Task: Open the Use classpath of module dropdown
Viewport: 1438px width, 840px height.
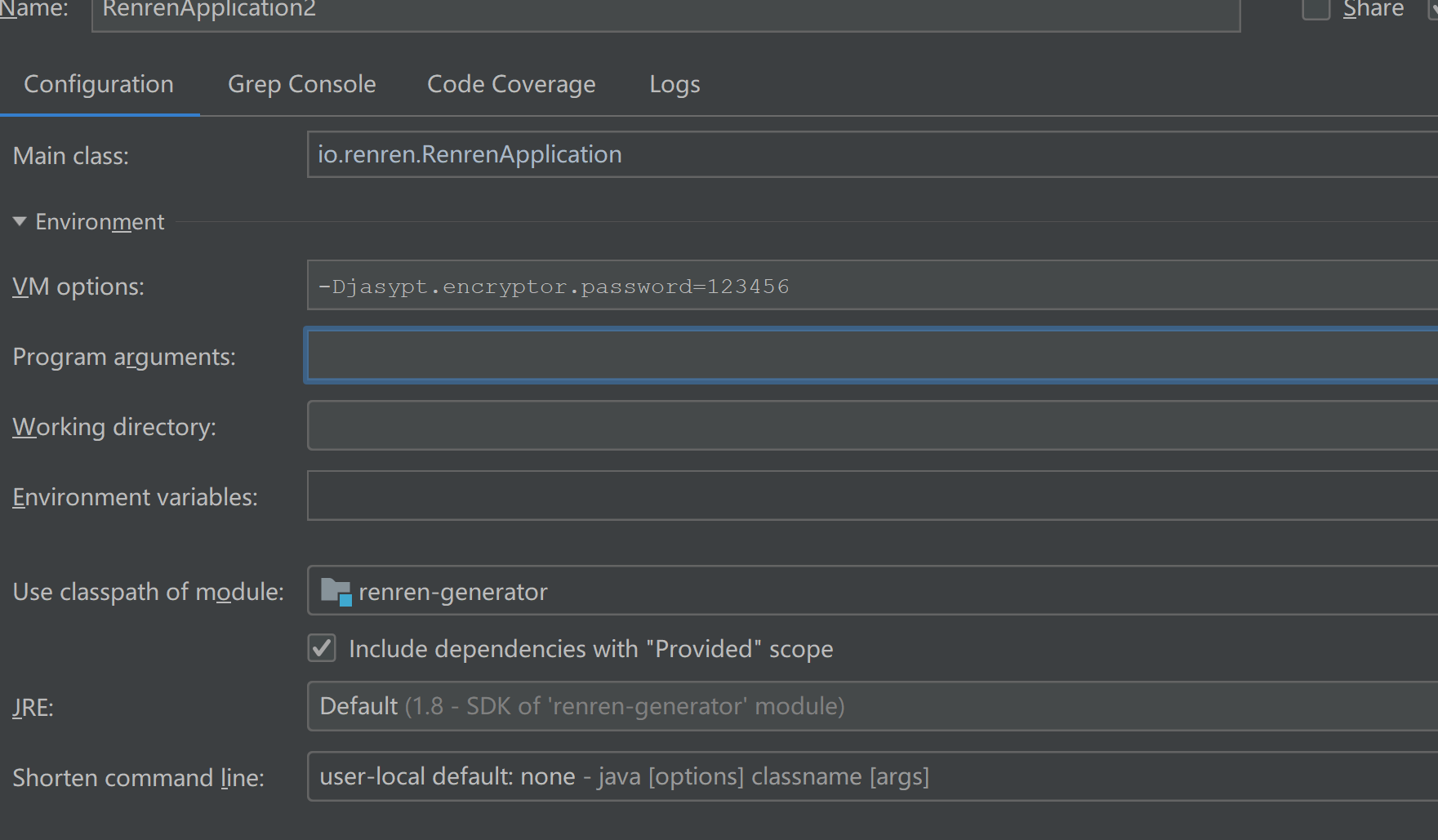Action: pyautogui.click(x=872, y=590)
